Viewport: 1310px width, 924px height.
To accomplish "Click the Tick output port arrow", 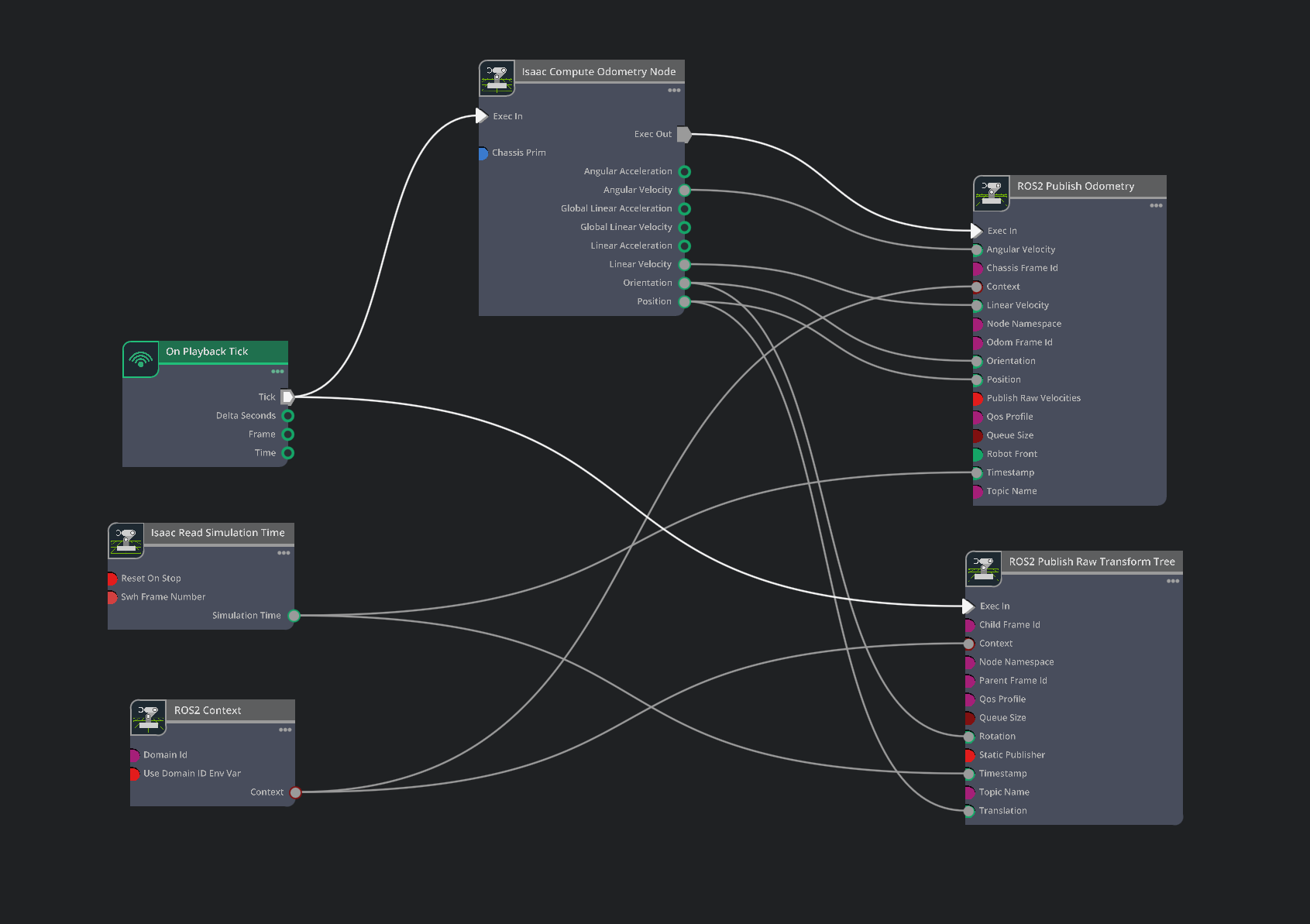I will [x=287, y=397].
